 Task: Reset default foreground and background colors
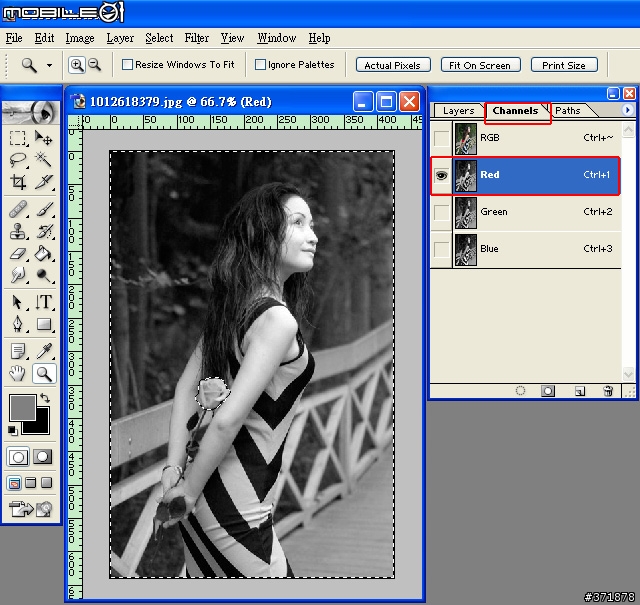point(12,430)
